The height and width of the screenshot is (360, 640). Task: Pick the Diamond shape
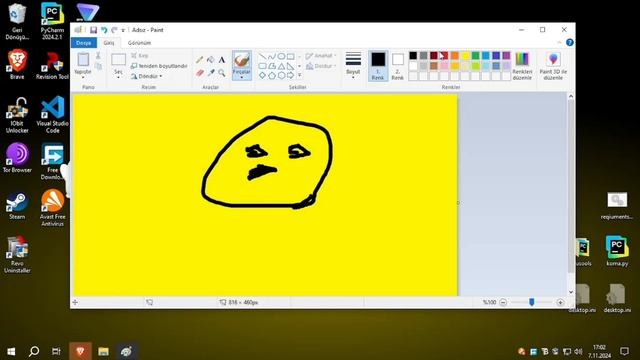coord(262,75)
